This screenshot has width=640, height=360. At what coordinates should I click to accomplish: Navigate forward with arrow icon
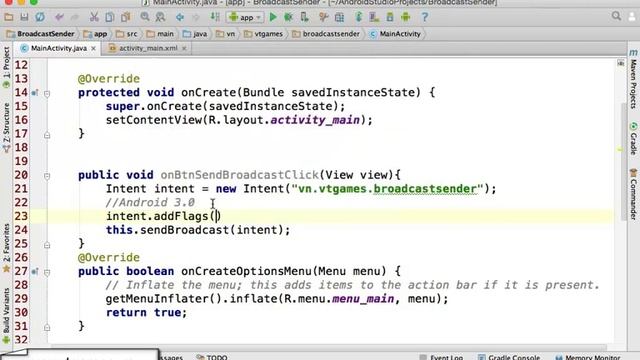click(x=196, y=17)
